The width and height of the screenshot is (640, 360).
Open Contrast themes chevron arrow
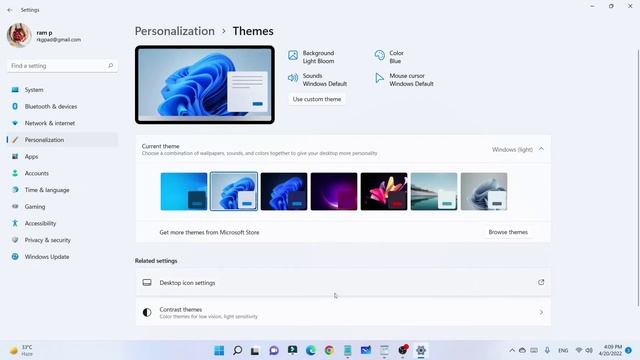coord(541,312)
